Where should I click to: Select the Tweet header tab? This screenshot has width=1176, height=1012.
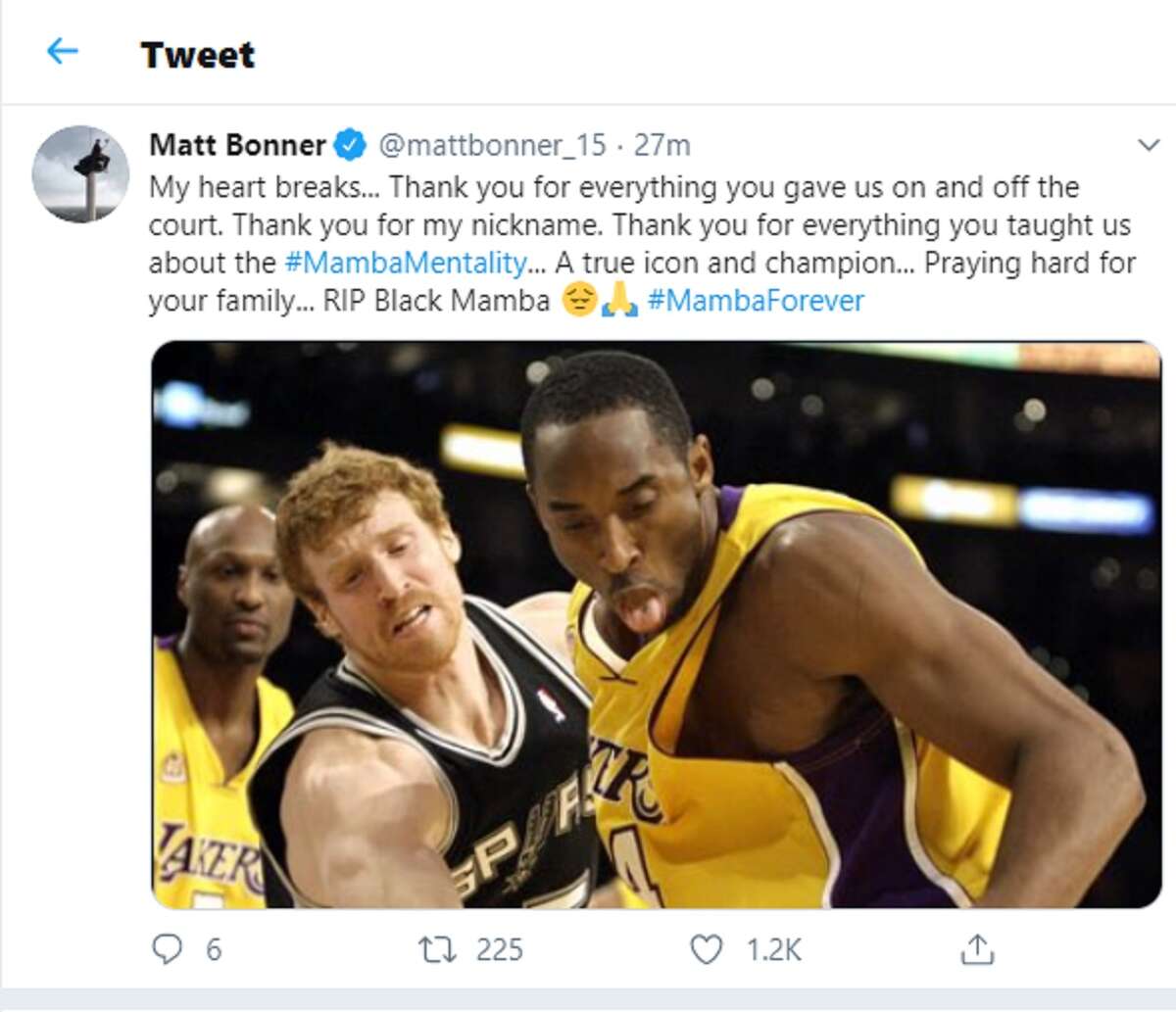tap(199, 55)
